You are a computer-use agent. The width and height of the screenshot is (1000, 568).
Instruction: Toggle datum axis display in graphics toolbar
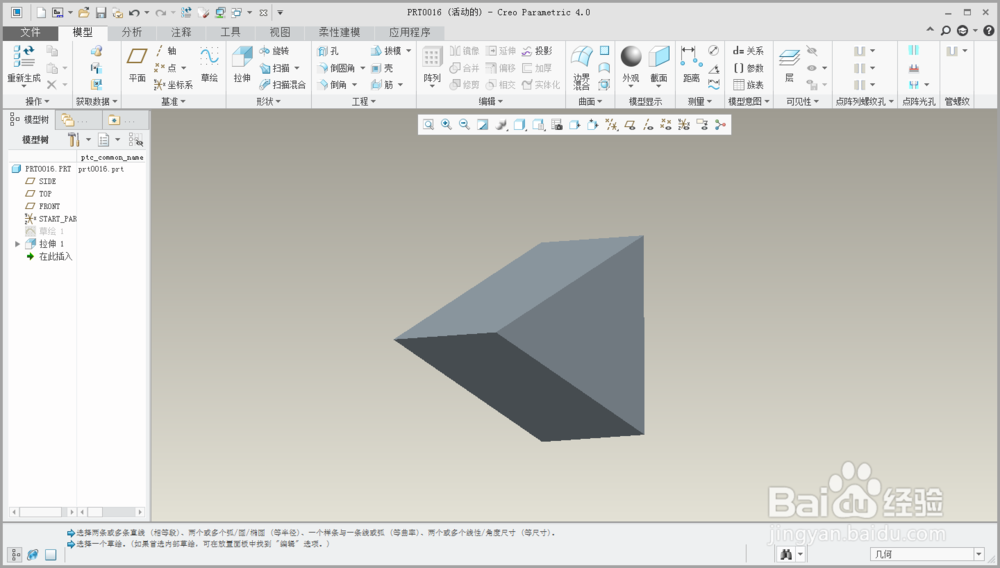648,124
